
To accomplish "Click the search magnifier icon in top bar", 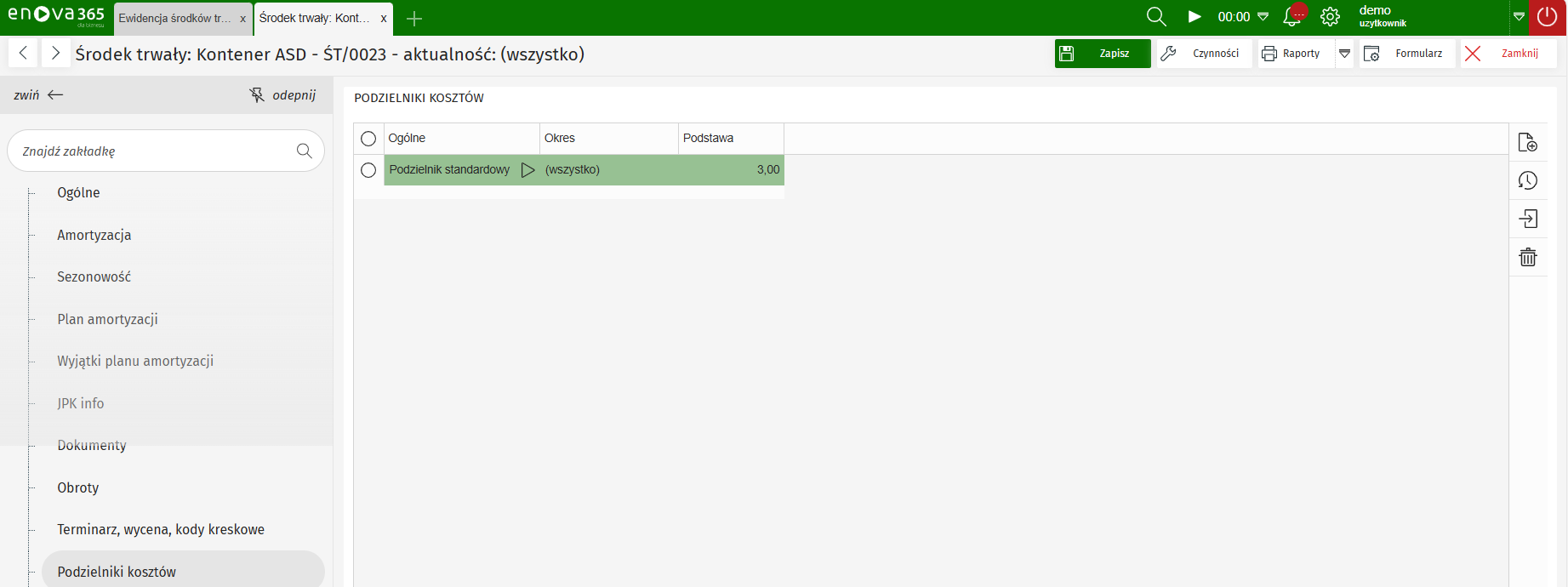I will tap(1155, 17).
